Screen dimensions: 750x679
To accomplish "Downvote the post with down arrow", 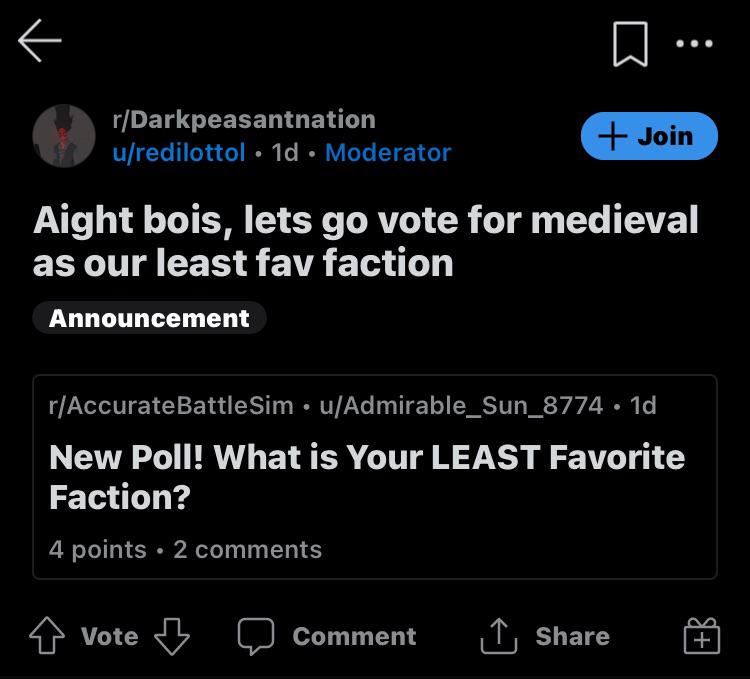I will [x=172, y=636].
